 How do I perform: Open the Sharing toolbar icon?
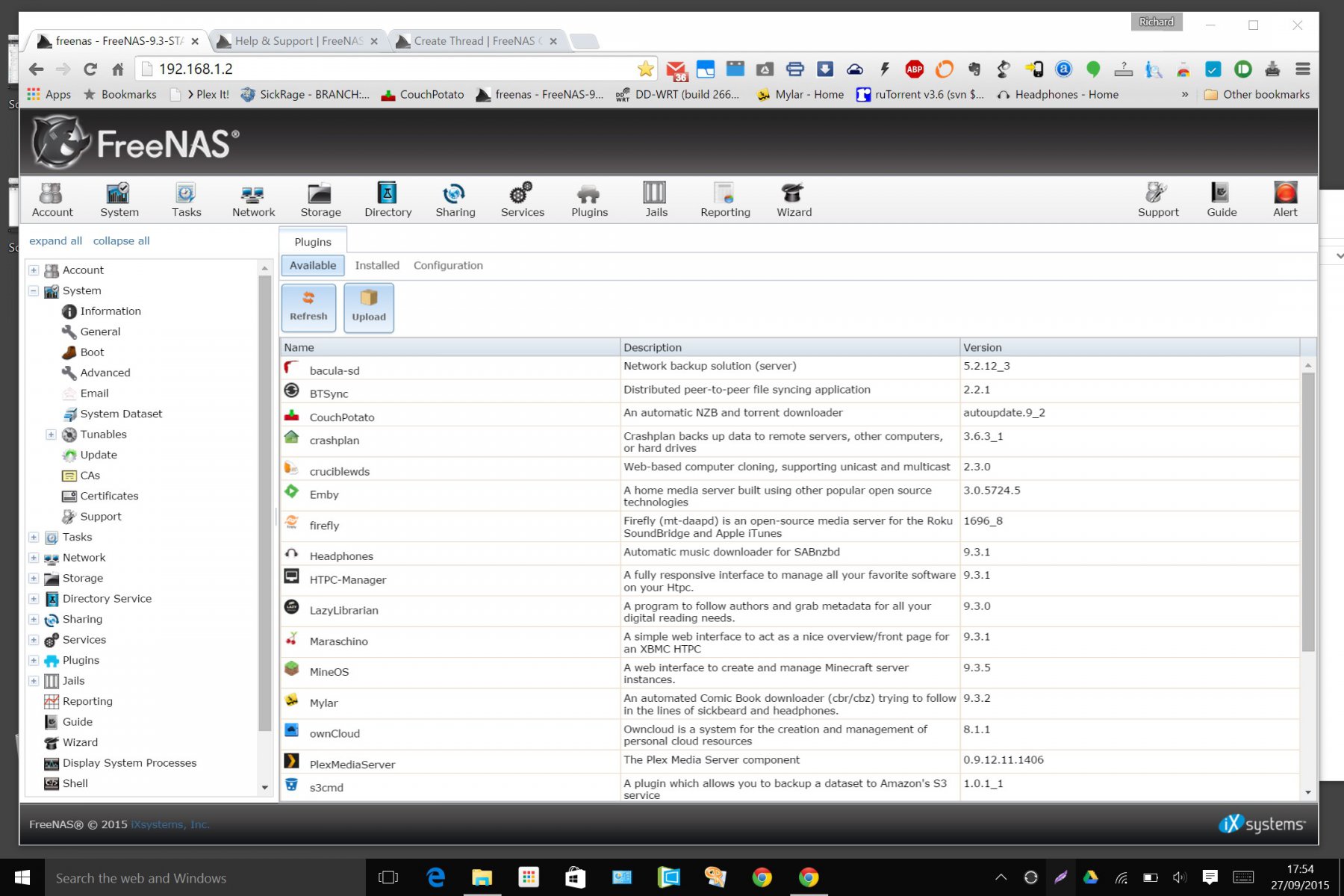[x=455, y=199]
